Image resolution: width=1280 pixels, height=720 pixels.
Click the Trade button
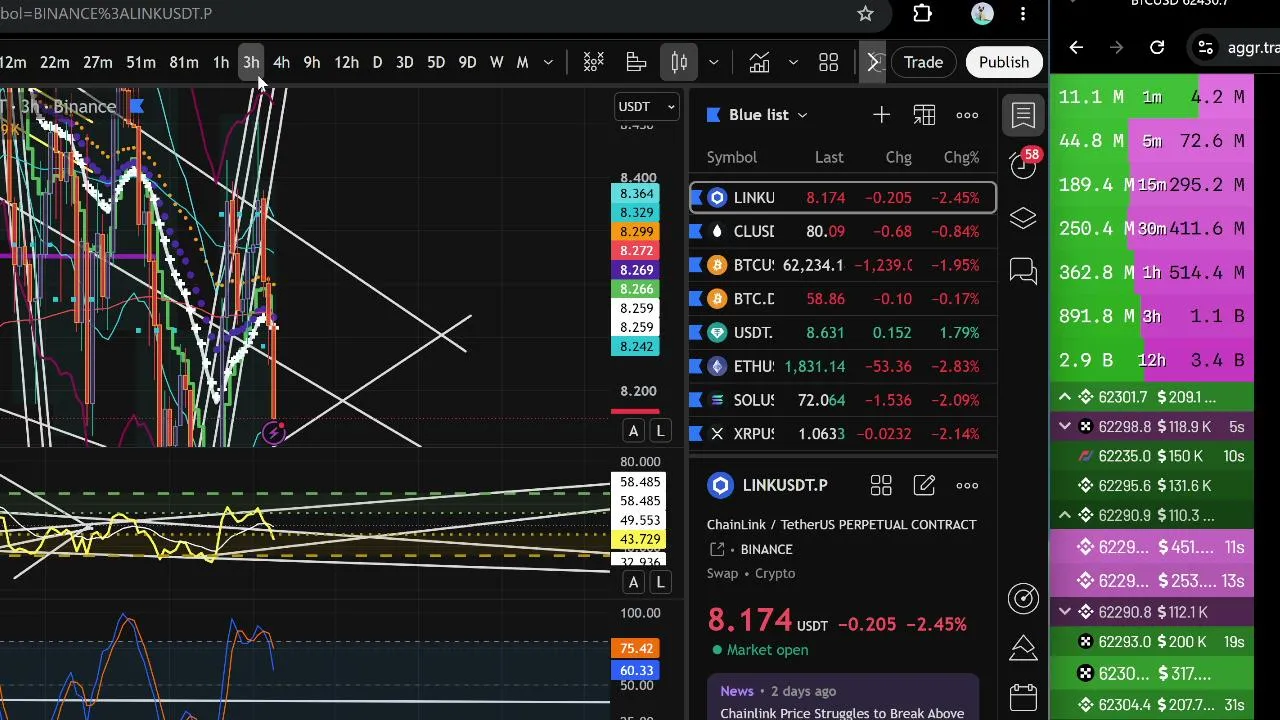pyautogui.click(x=923, y=62)
